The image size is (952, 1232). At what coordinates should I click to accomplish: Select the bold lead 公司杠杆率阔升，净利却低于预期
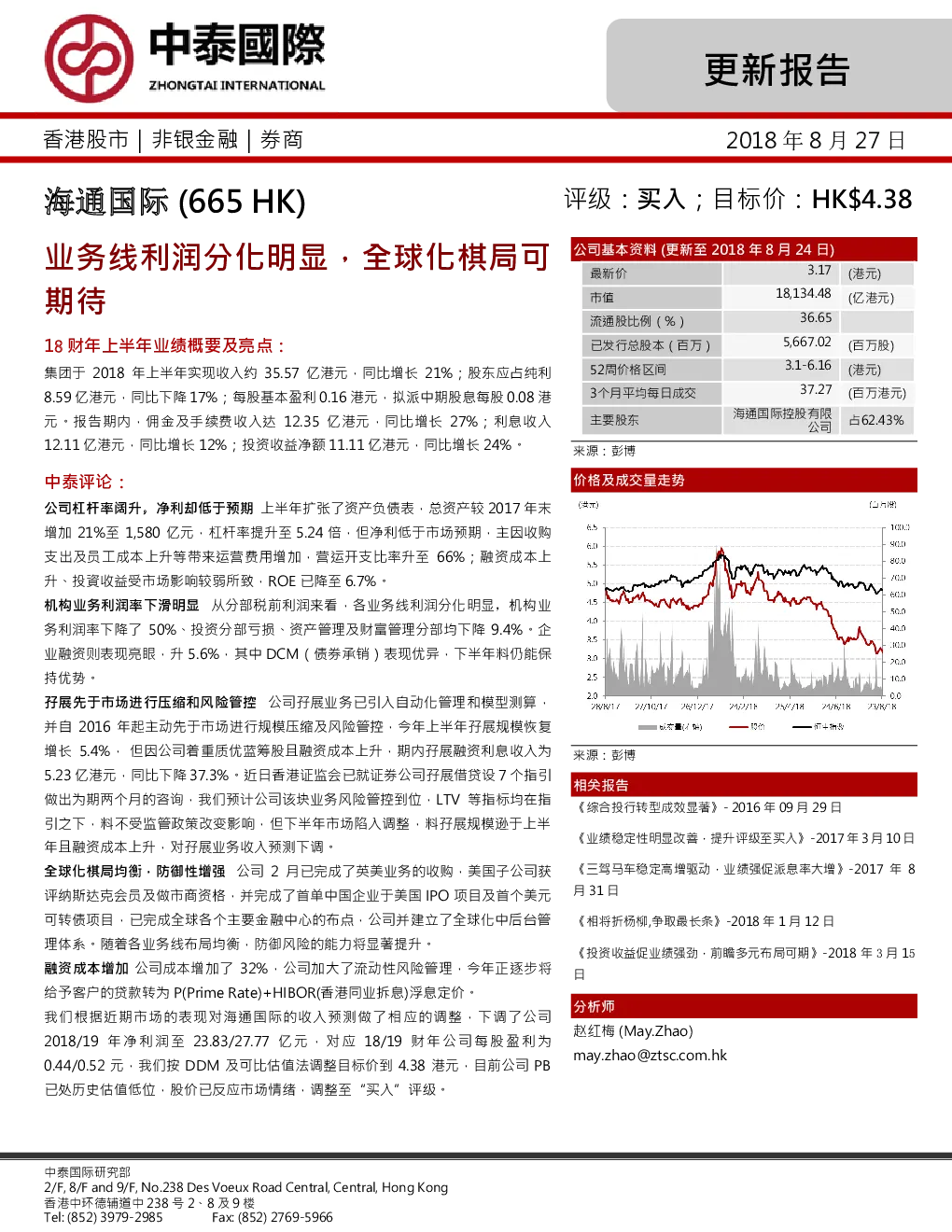point(148,509)
